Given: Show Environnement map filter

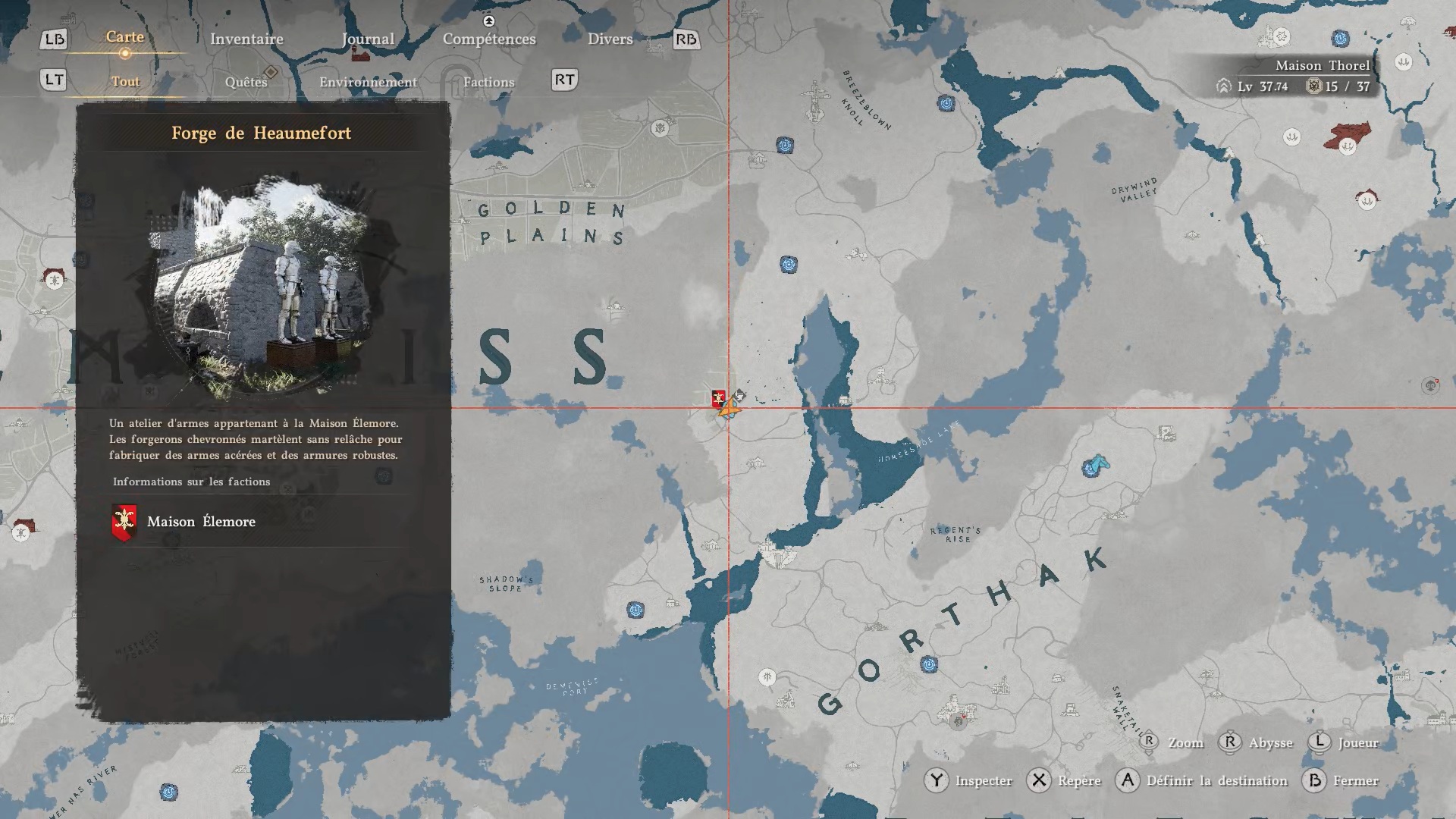Looking at the screenshot, I should (x=368, y=82).
